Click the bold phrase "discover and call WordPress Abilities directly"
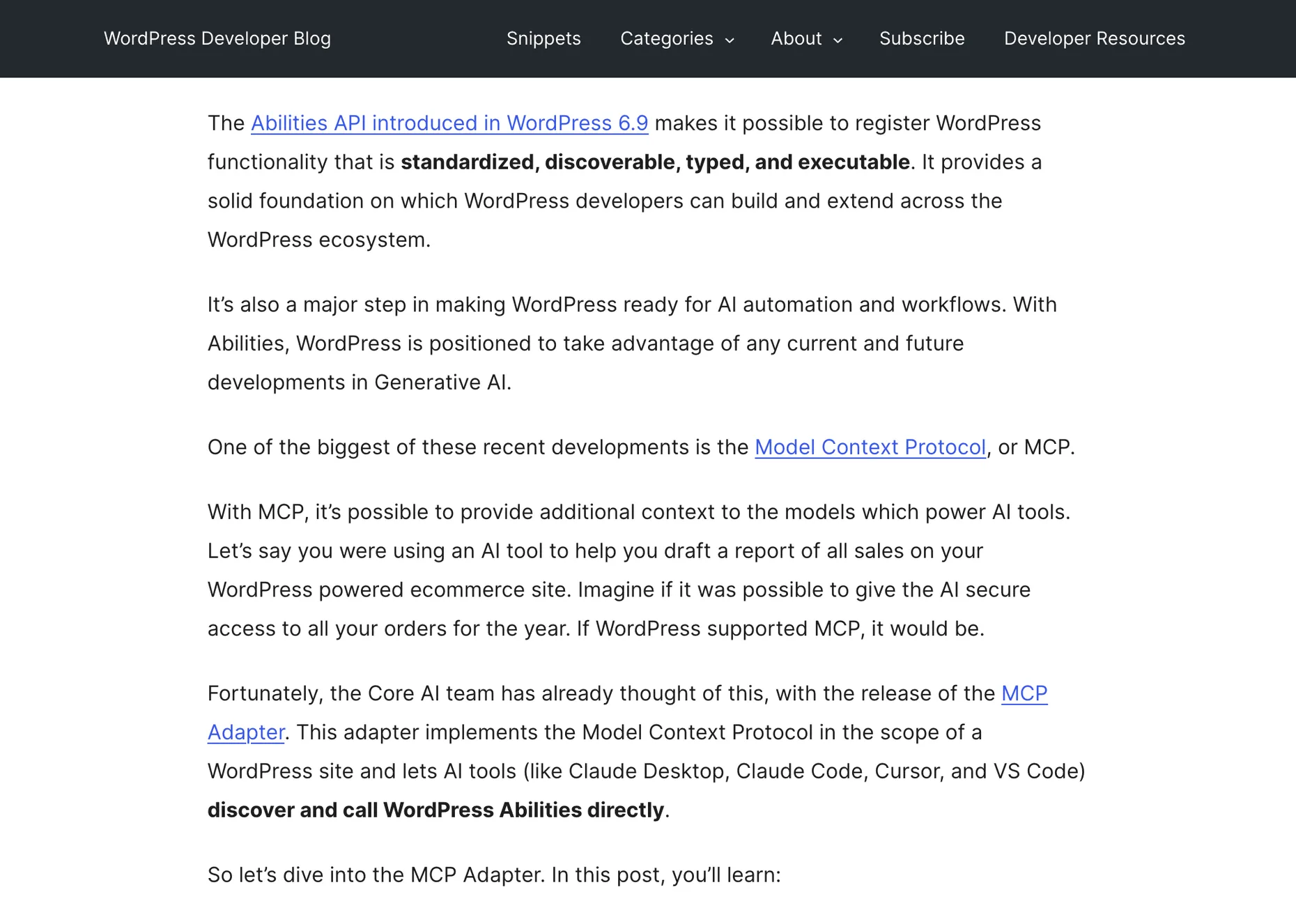 click(x=435, y=810)
